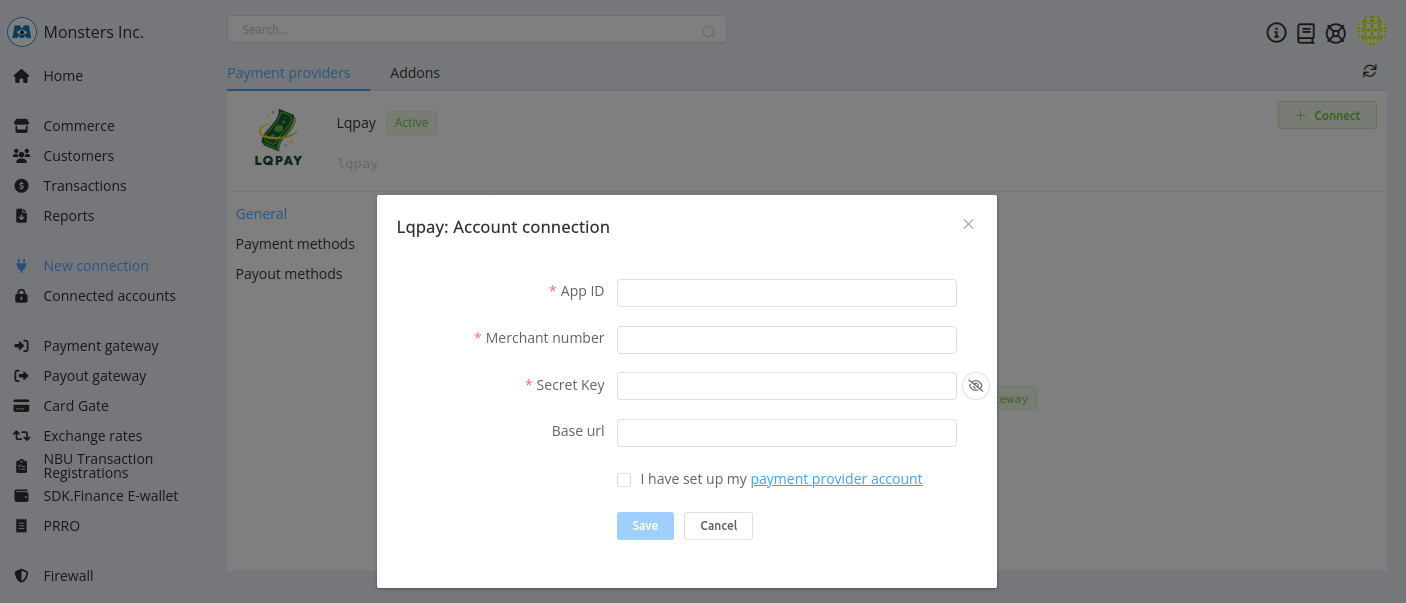Screen dimensions: 1406x603
Task: Select the Payment providers tab
Action: [x=288, y=73]
